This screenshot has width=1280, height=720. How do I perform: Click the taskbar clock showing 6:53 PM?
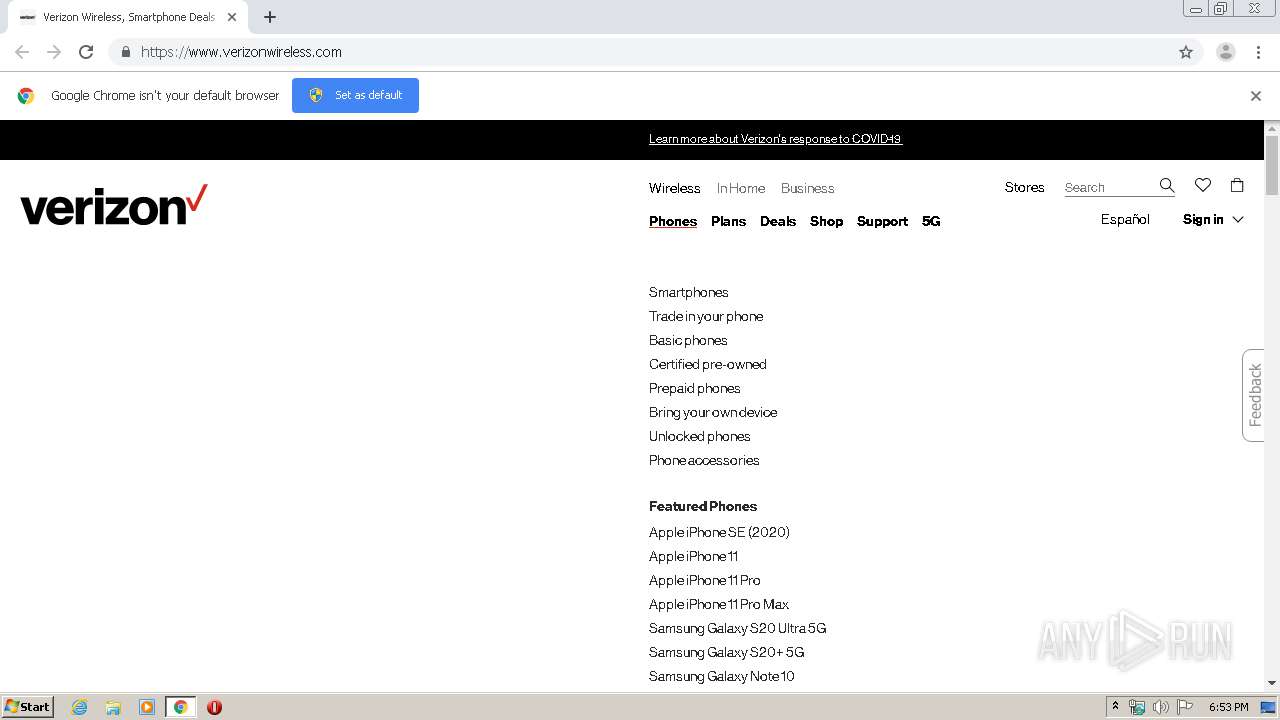click(1228, 707)
